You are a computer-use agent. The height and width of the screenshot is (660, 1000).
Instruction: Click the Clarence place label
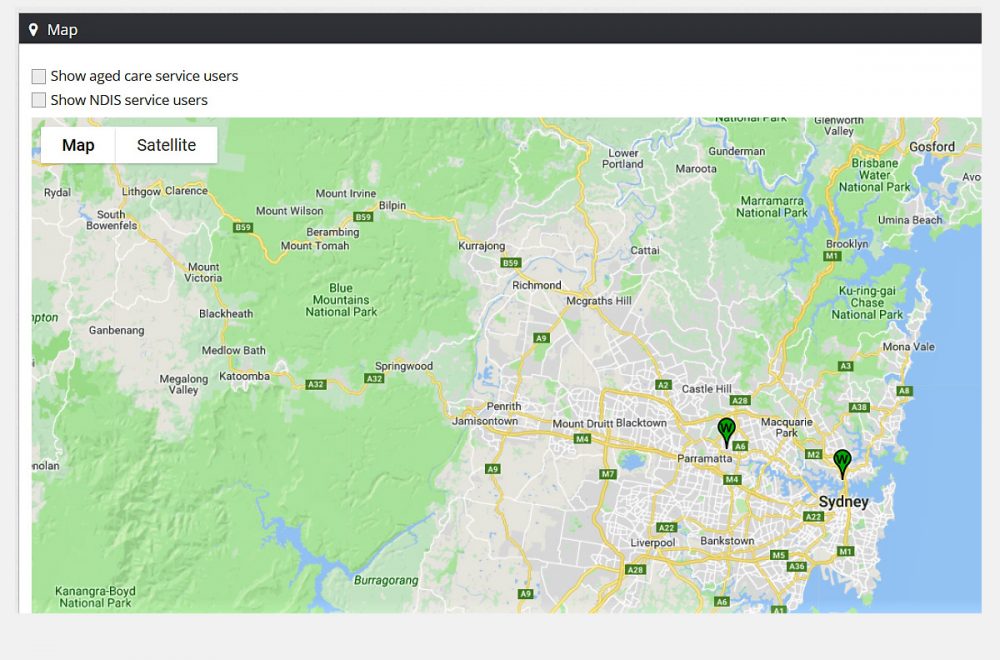(x=186, y=191)
